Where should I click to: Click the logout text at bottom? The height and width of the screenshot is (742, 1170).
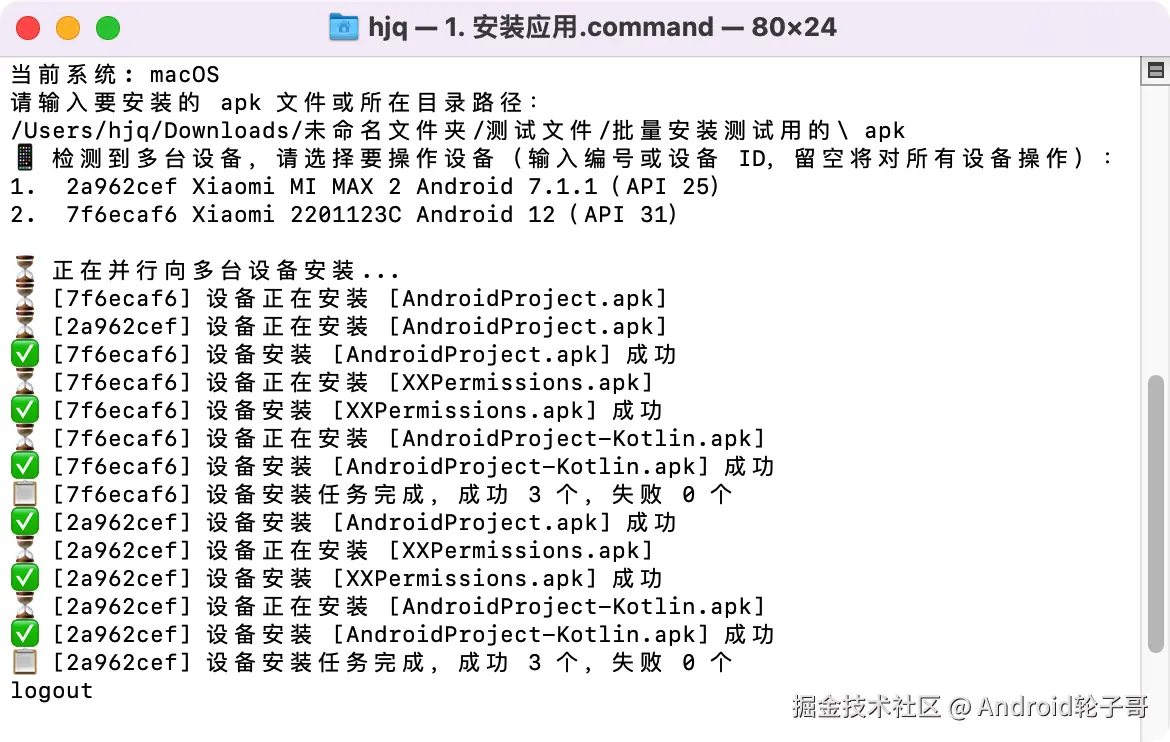point(52,691)
